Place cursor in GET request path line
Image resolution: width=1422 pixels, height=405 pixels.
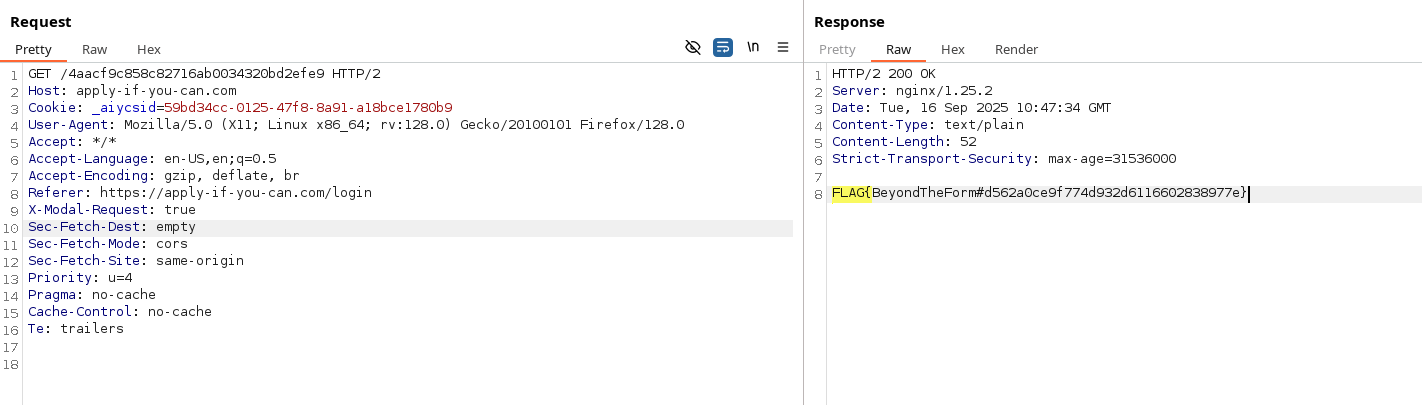pos(200,74)
